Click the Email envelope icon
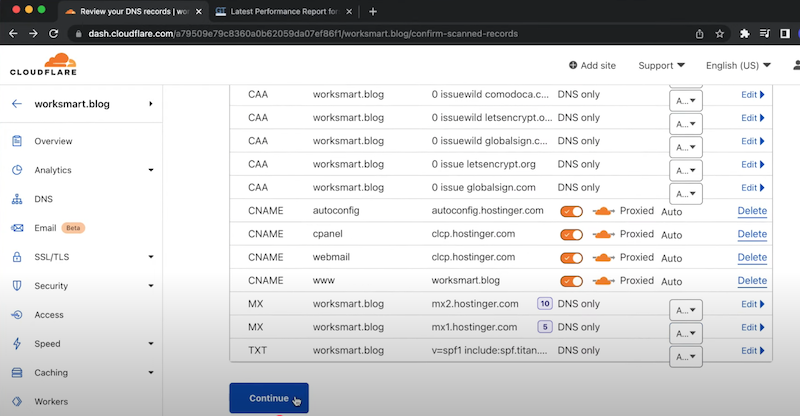Screen dimensions: 800x416 17,228
